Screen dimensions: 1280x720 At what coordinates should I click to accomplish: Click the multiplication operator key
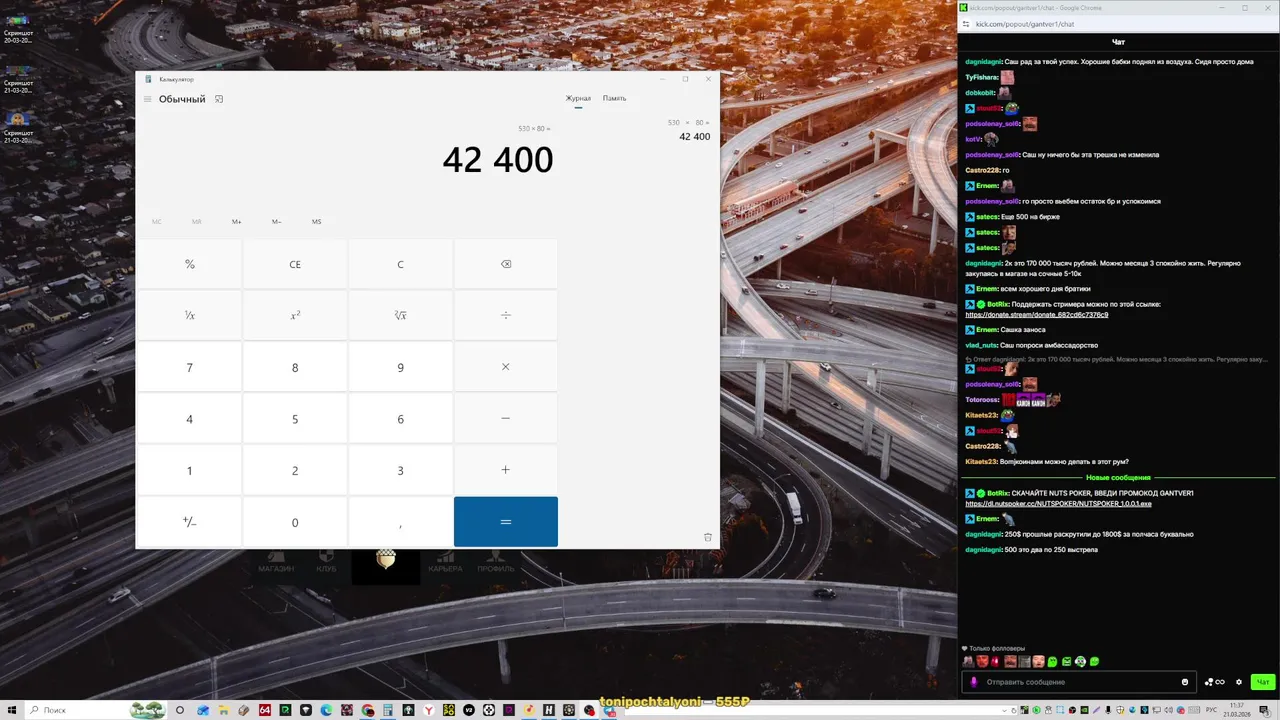click(506, 367)
